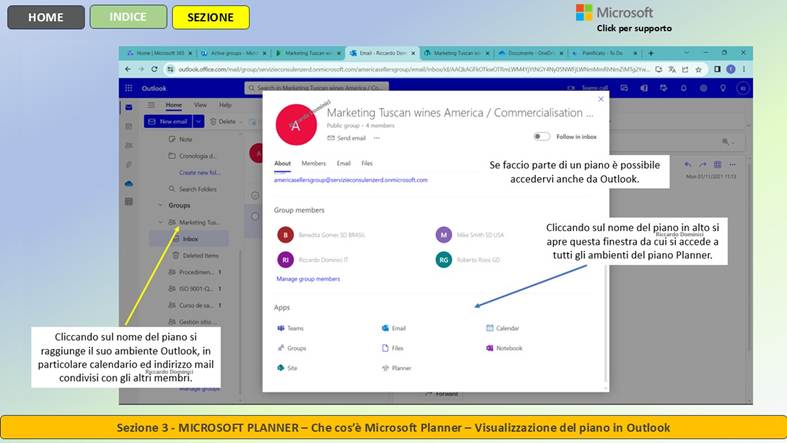Expand the New email dropdown arrow
The image size is (787, 443).
point(199,121)
